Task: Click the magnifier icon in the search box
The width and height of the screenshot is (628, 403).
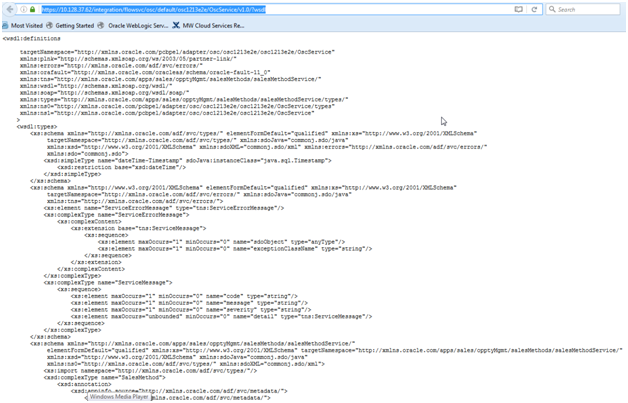Action: 552,9
